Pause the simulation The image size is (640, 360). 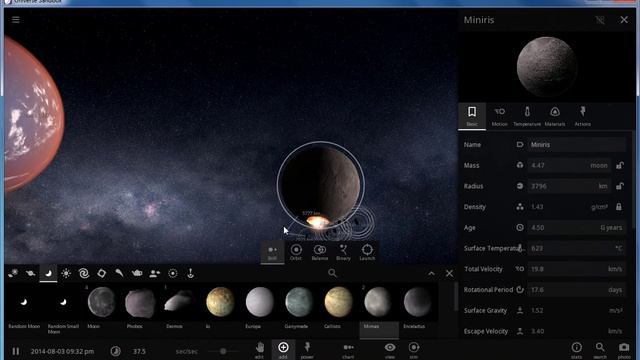(x=16, y=351)
